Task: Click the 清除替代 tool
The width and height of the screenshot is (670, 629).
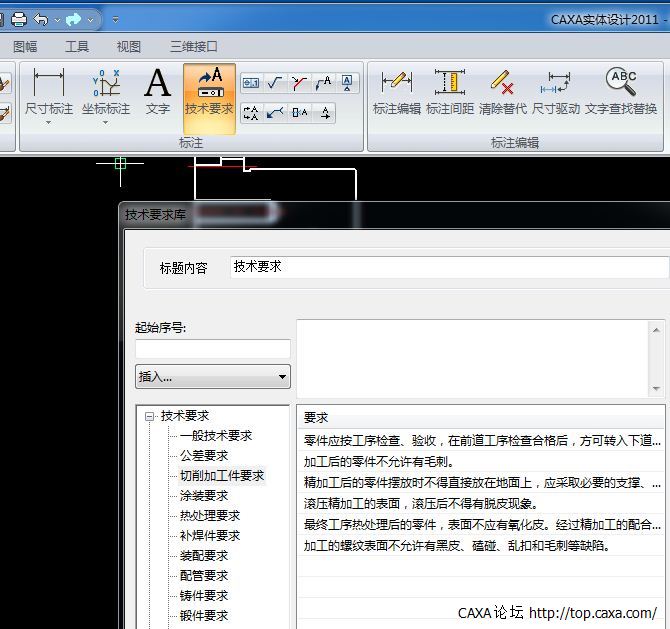Action: pos(503,91)
